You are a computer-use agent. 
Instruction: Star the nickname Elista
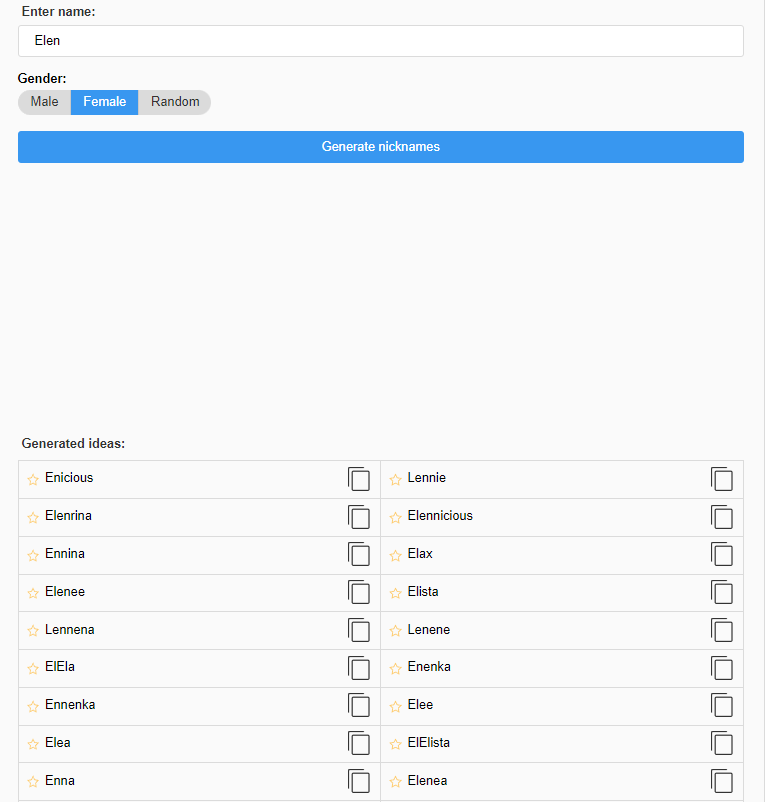pos(396,594)
